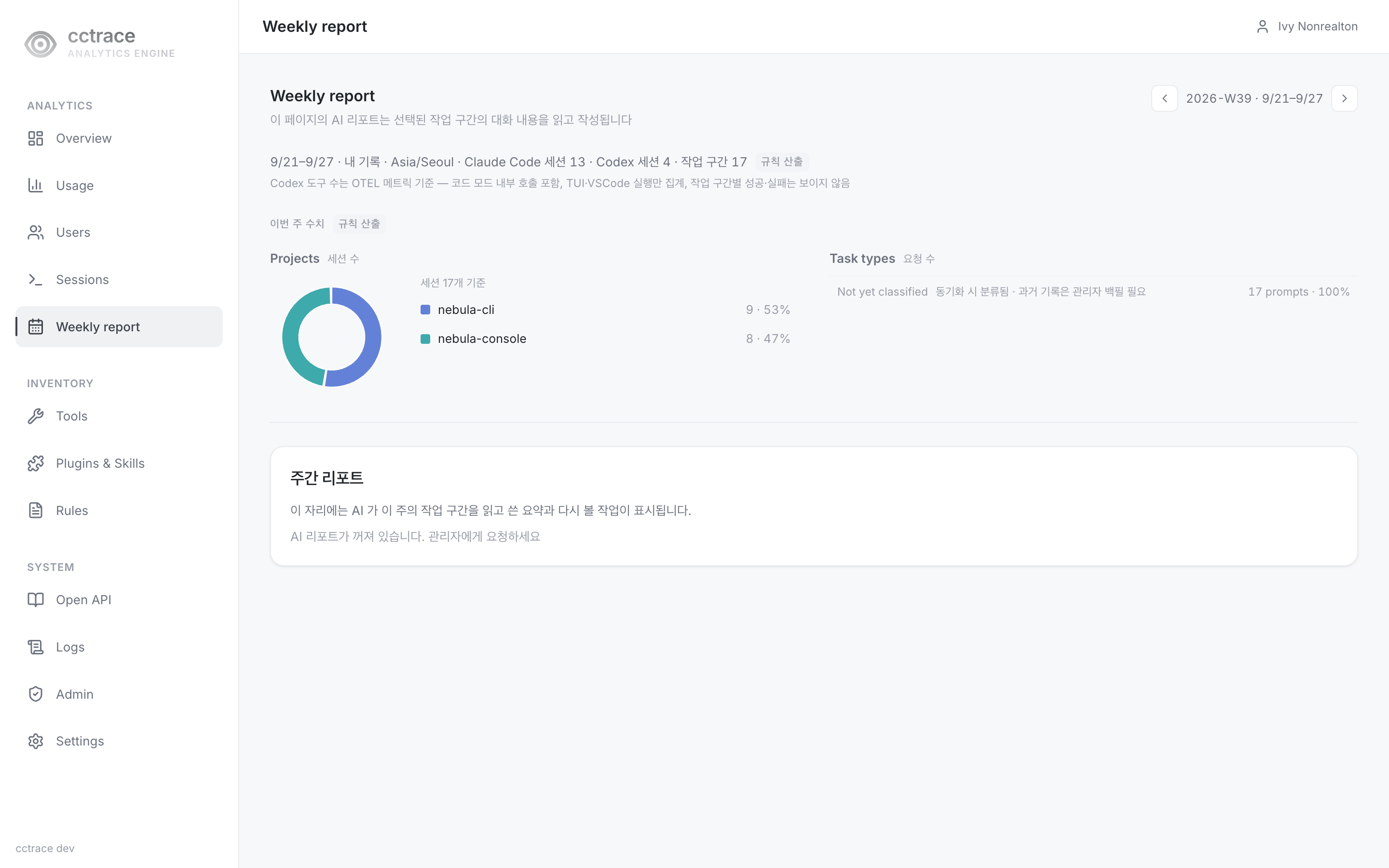Select the Weekly report sidebar item
This screenshot has height=868, width=1389.
[119, 326]
